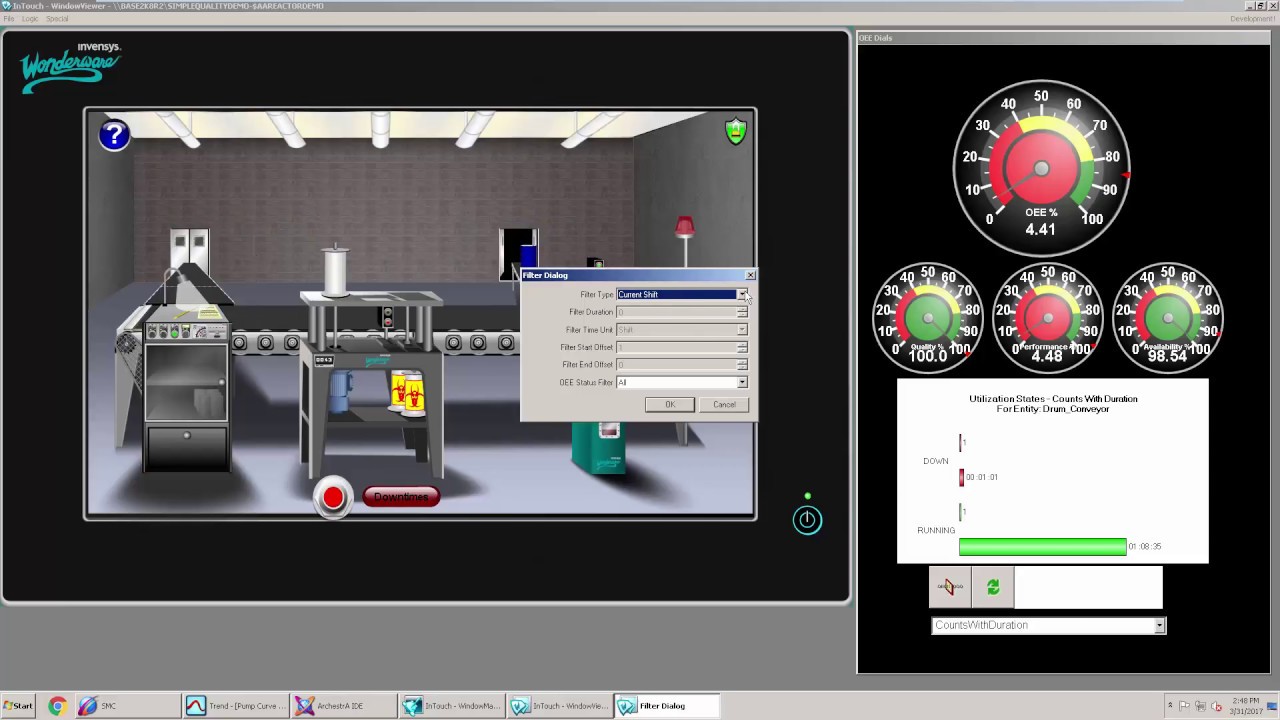The height and width of the screenshot is (720, 1280).
Task: Click the DOWN label in the chart
Action: (936, 461)
